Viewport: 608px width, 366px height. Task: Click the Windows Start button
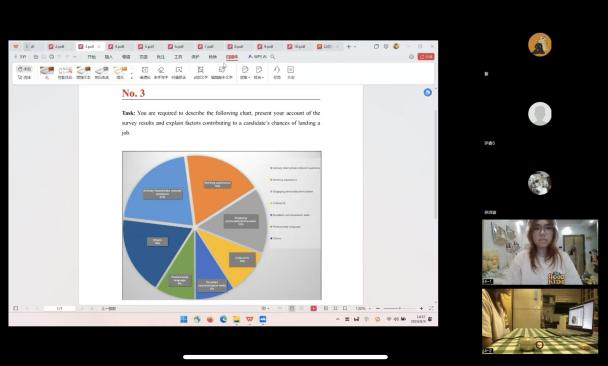coord(184,319)
